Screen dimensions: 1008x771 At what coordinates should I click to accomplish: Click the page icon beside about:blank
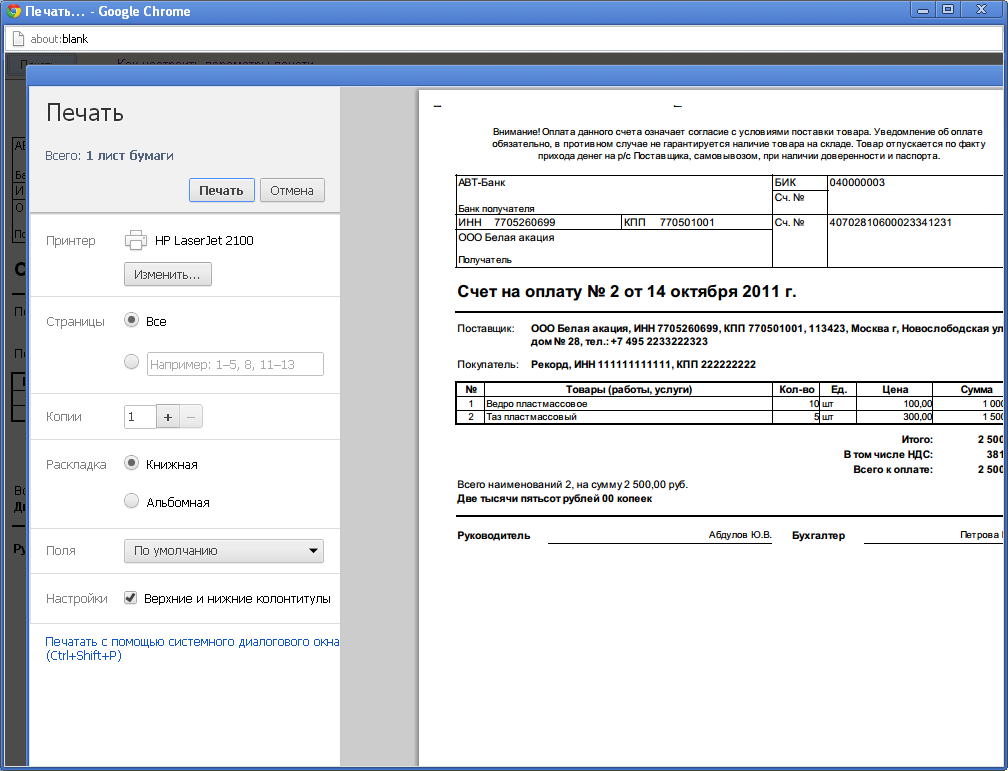(x=17, y=39)
